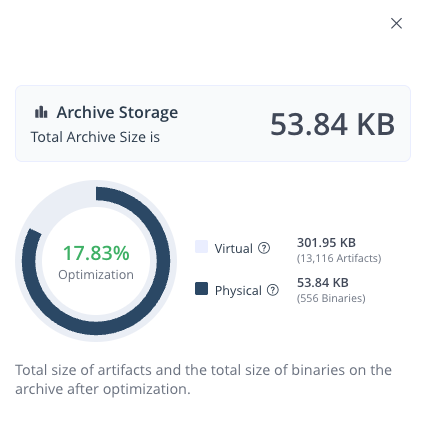Click the Virtual legend label
The width and height of the screenshot is (421, 431).
coord(234,248)
